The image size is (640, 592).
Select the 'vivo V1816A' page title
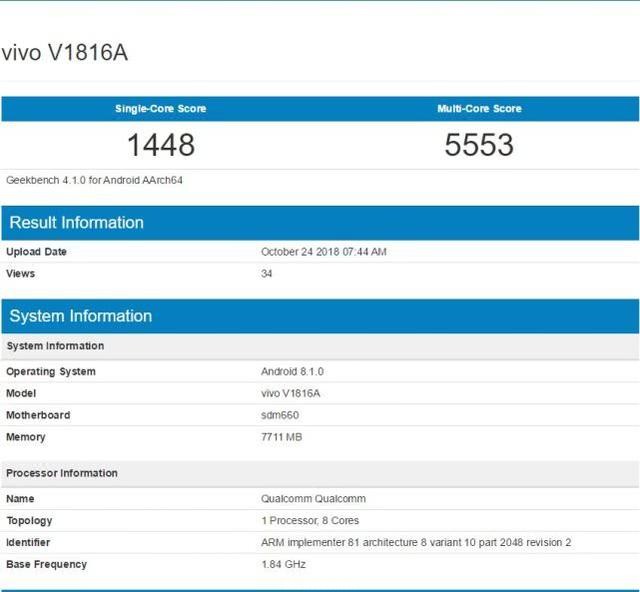click(x=64, y=53)
